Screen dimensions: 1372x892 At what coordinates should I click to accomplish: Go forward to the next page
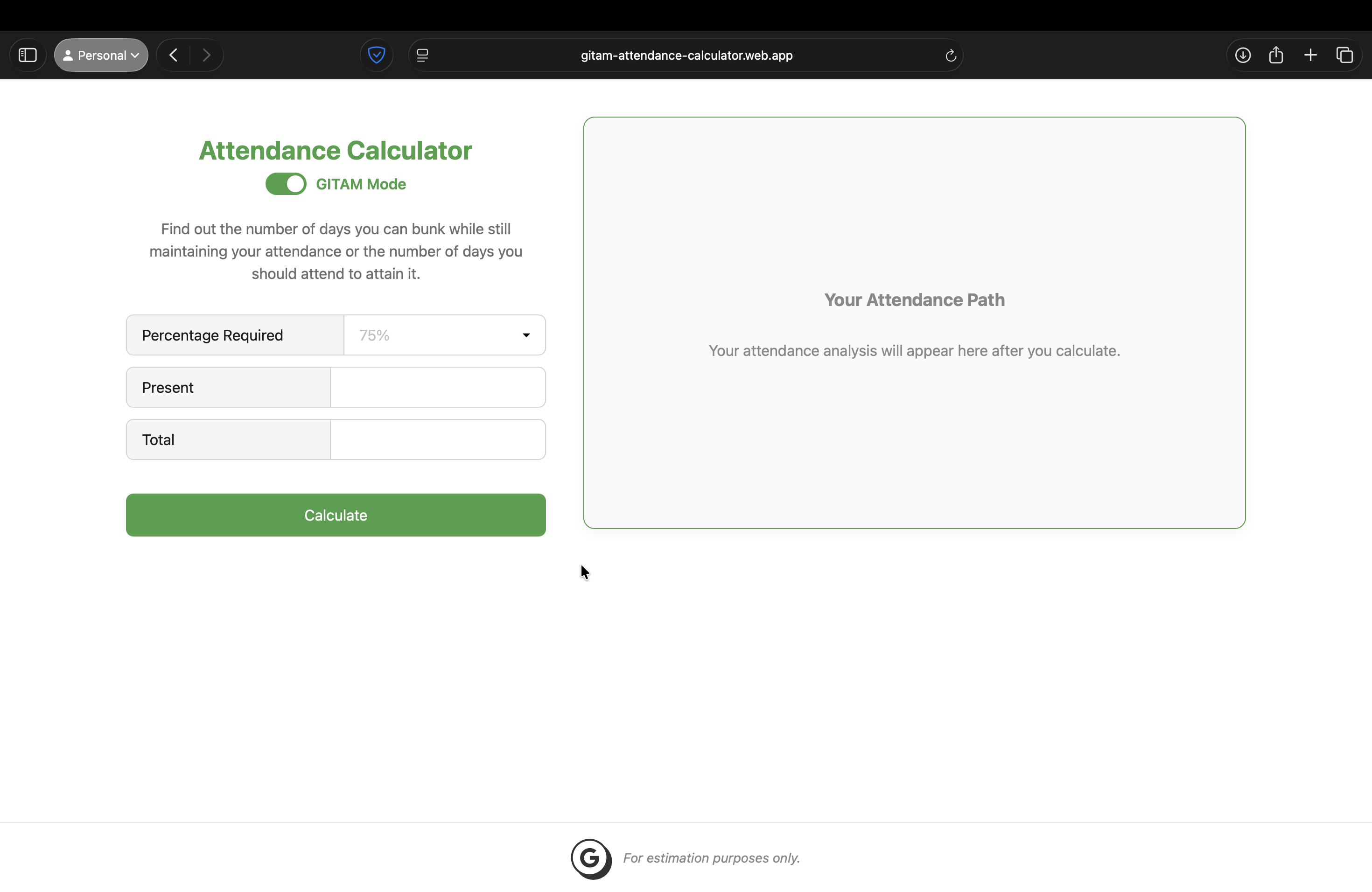click(206, 56)
